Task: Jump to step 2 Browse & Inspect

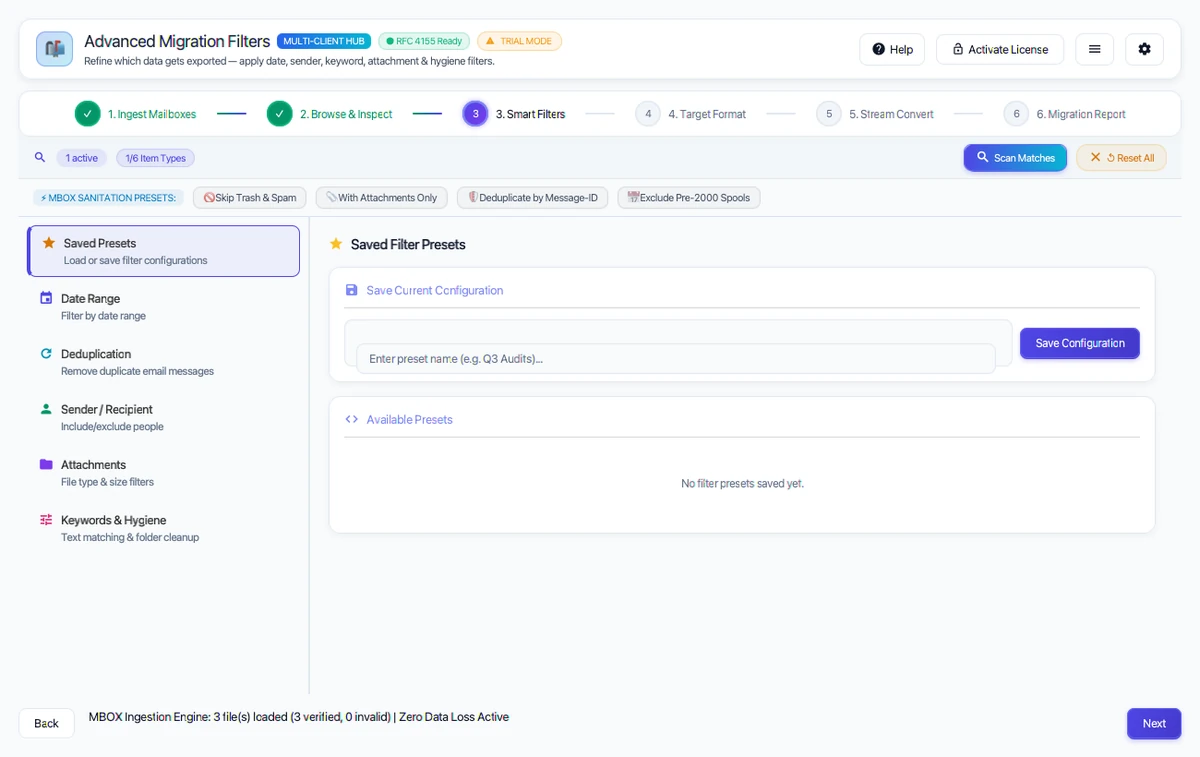Action: tap(330, 114)
